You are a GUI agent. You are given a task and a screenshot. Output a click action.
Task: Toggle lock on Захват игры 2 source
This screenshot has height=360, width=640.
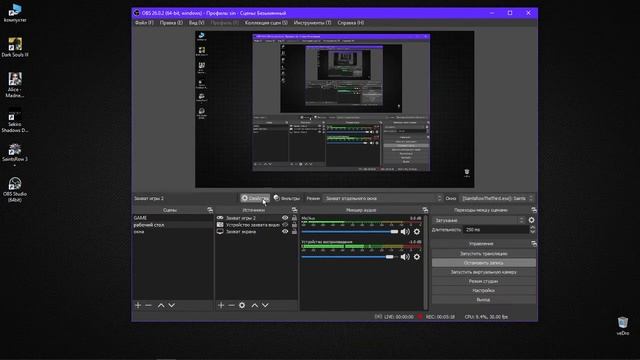point(294,218)
